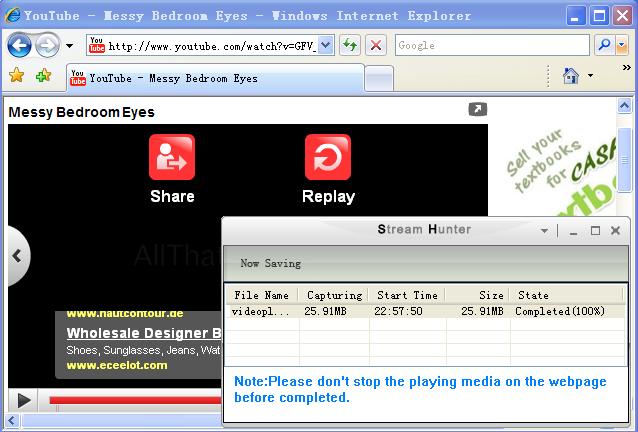Image resolution: width=638 pixels, height=432 pixels.
Task: Play the video with the play button
Action: pos(24,401)
